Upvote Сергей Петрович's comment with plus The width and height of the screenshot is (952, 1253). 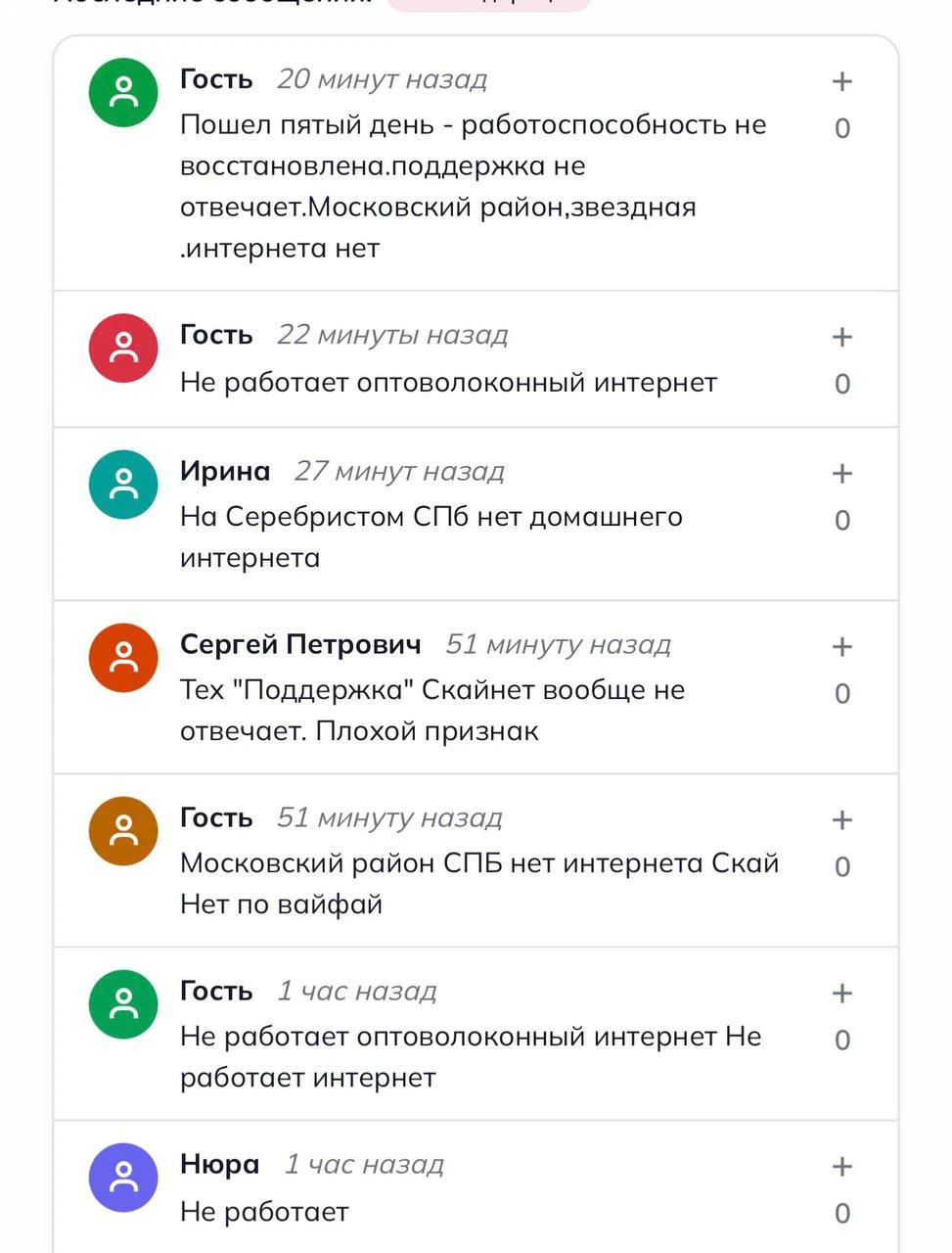tap(841, 647)
